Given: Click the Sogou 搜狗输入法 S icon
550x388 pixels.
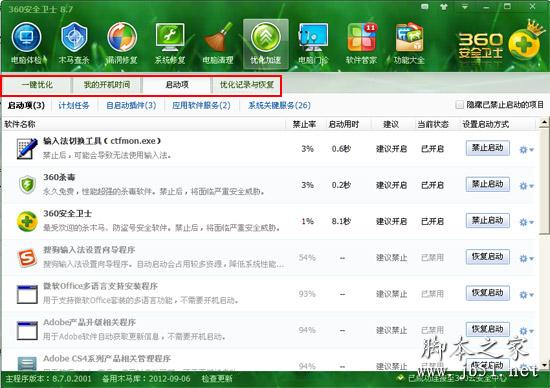Looking at the screenshot, I should 27,257.
